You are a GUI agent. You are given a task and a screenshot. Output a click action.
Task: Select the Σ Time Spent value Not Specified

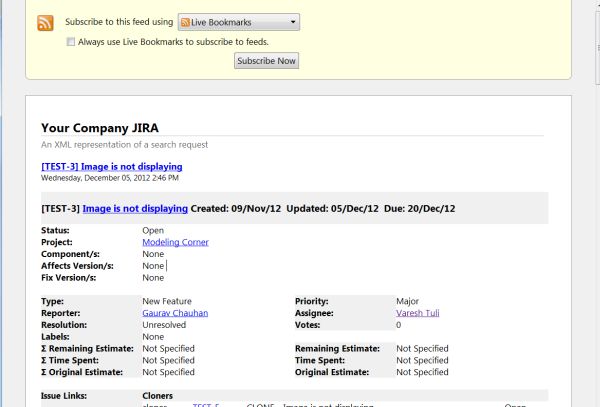(168, 360)
